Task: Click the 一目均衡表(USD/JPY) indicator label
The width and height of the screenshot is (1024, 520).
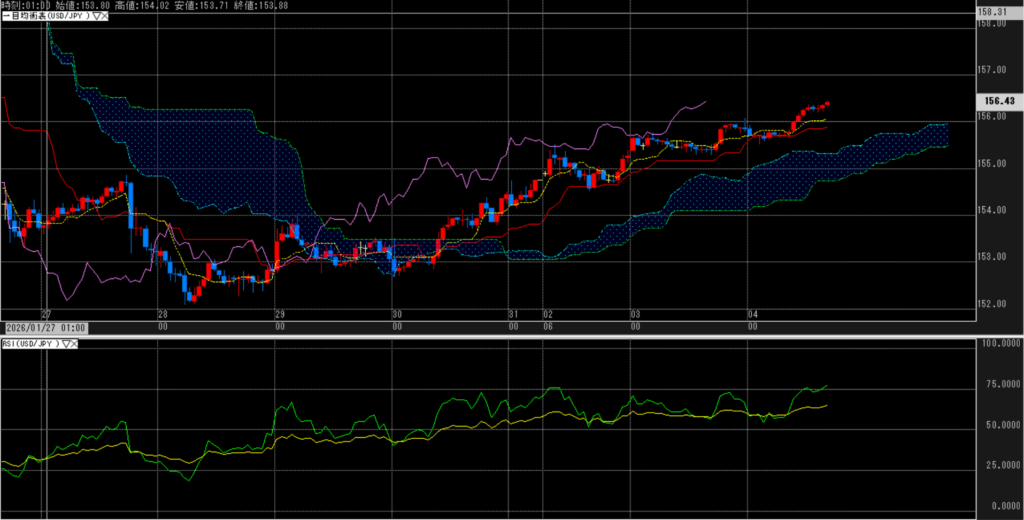Action: pyautogui.click(x=45, y=18)
